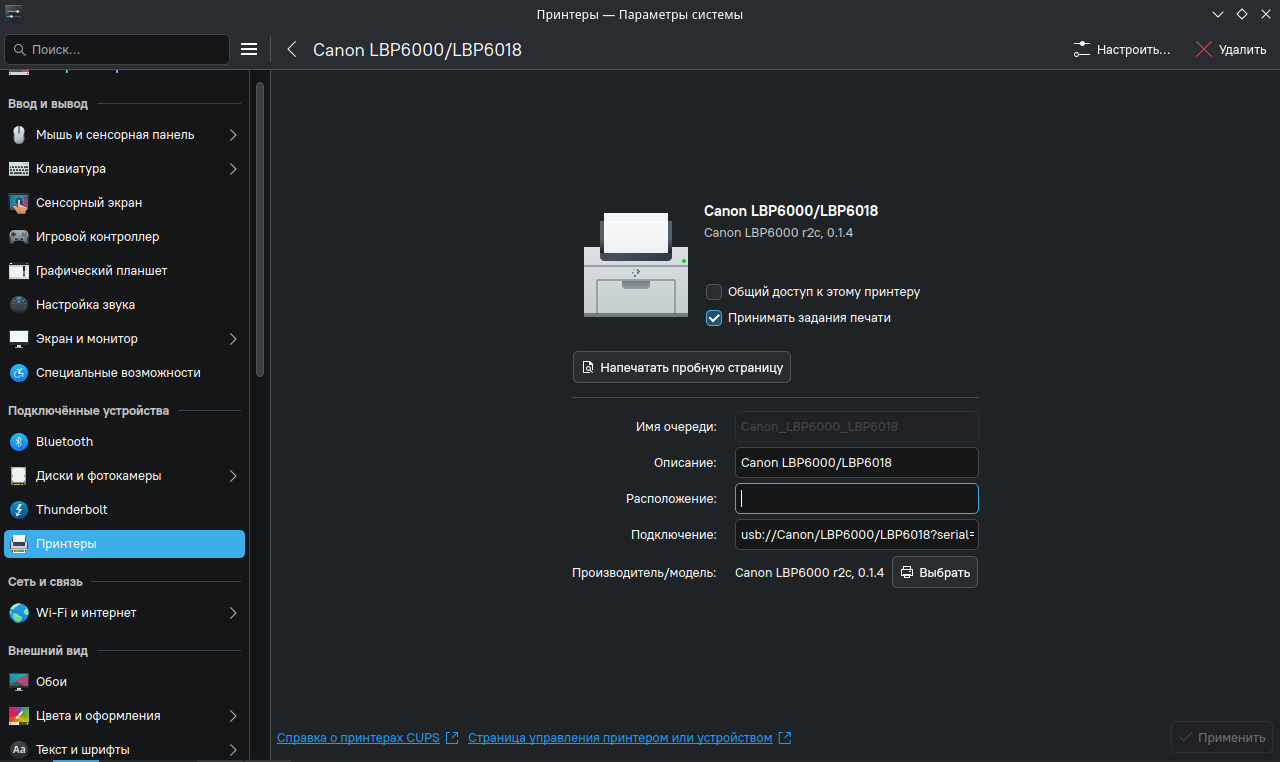Screen dimensions: 1280x762
Task: Enable Общий доступ к этому принтеру checkbox
Action: (x=714, y=292)
